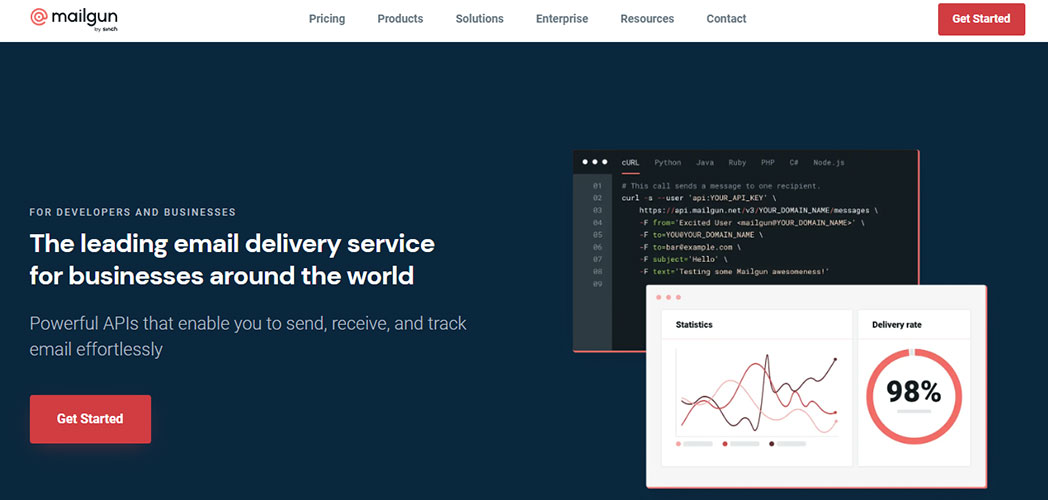Viewport: 1048px width, 500px height.
Task: Switch to the Java code tab
Action: click(x=704, y=162)
